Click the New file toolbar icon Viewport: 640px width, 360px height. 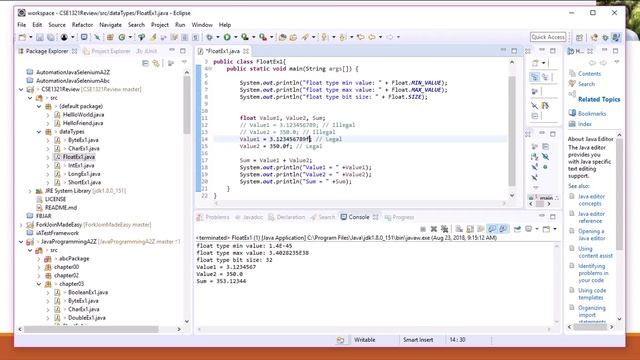22,37
